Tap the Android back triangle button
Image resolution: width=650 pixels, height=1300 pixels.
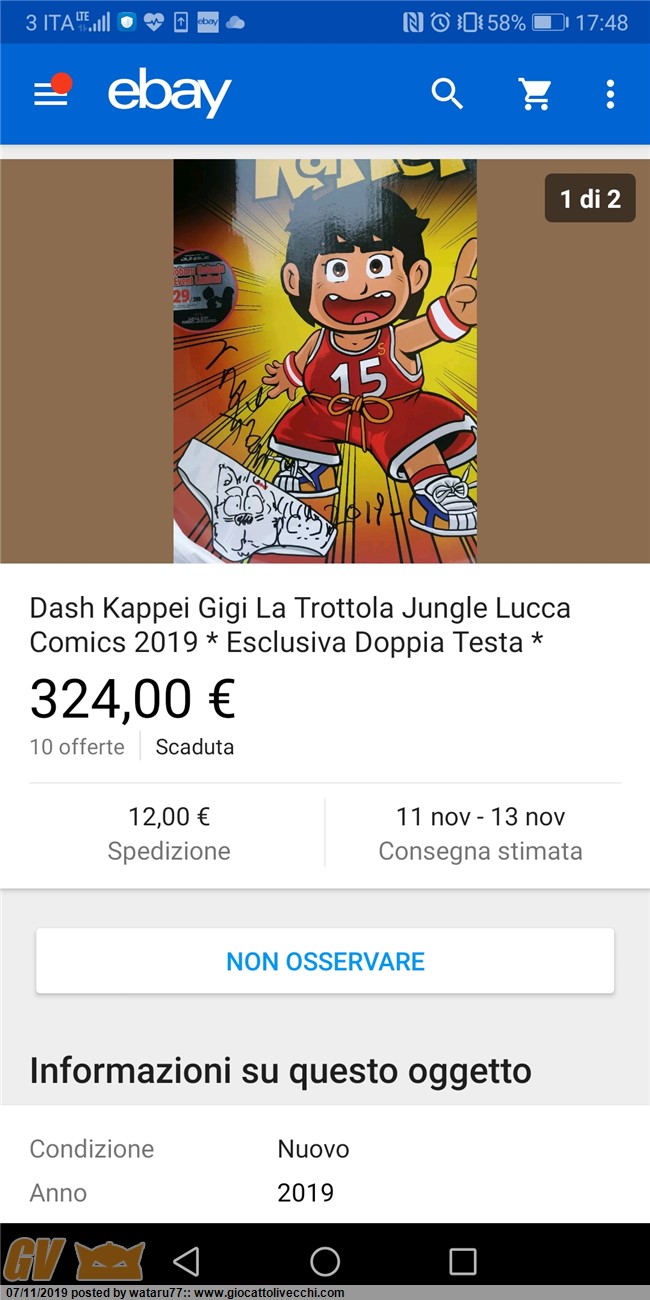point(187,1261)
